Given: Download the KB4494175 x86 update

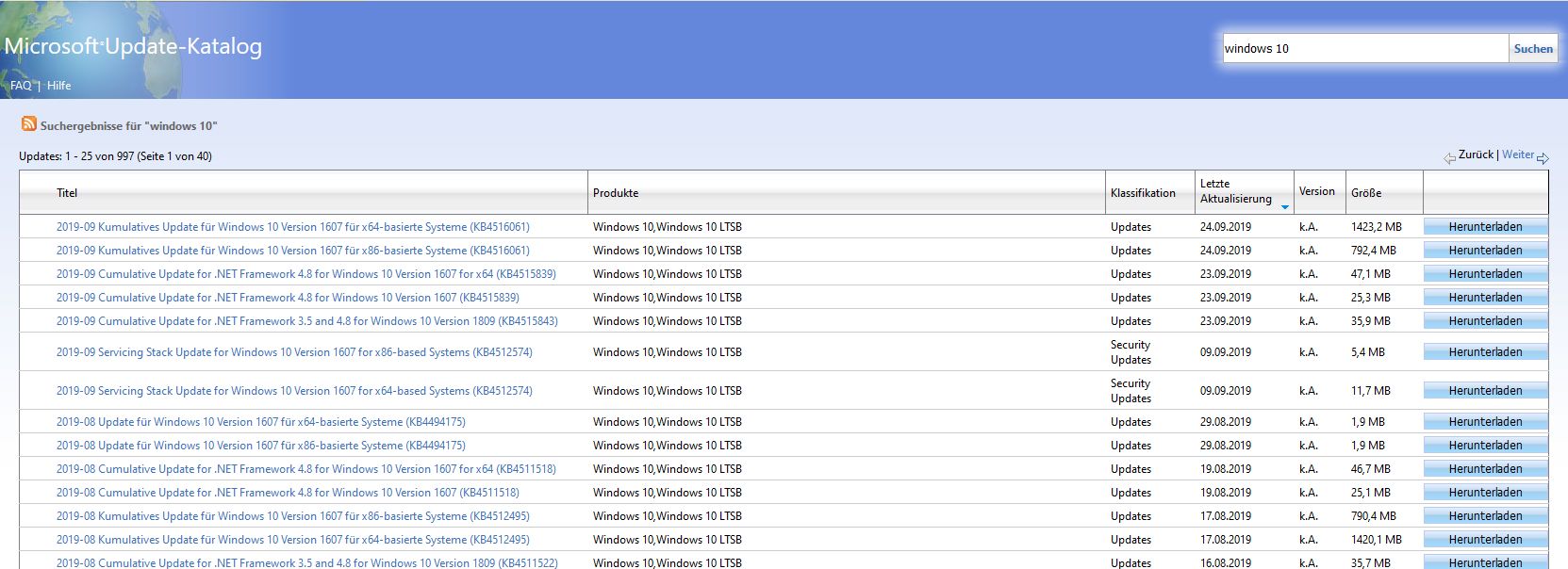Looking at the screenshot, I should (x=1486, y=446).
